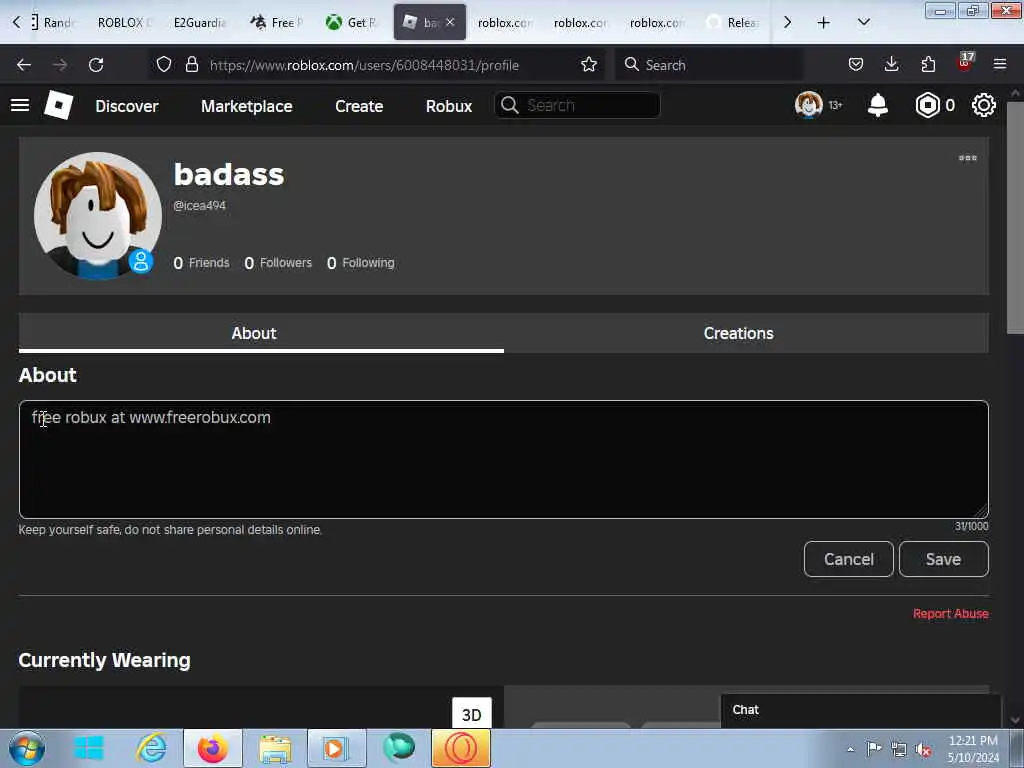The height and width of the screenshot is (768, 1024).
Task: Open a new browser tab
Action: [824, 23]
